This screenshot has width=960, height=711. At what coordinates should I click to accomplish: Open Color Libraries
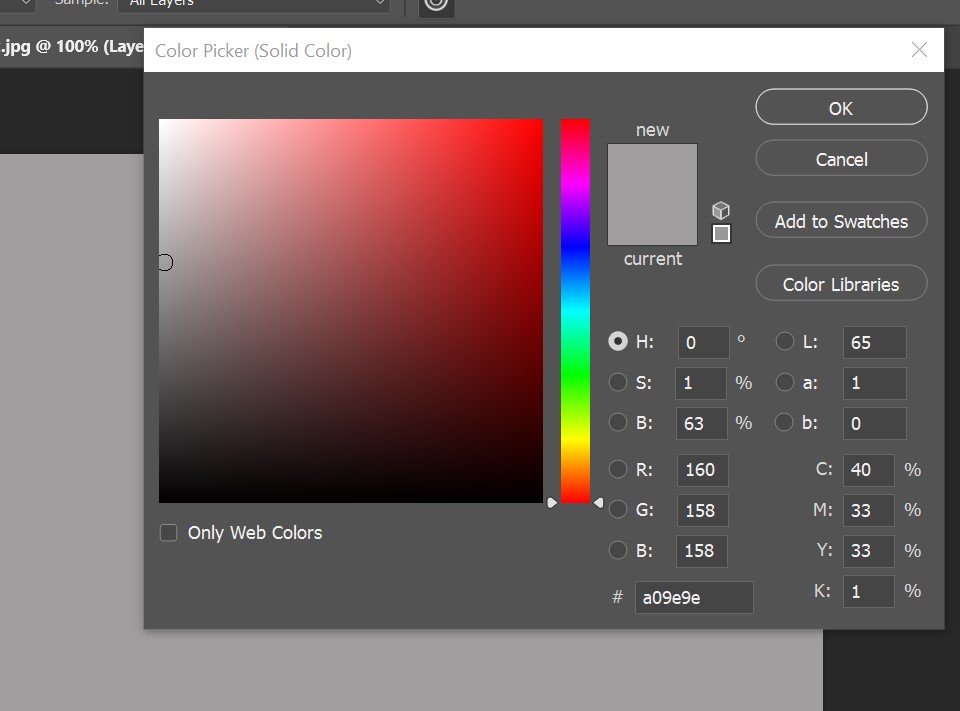[x=841, y=284]
